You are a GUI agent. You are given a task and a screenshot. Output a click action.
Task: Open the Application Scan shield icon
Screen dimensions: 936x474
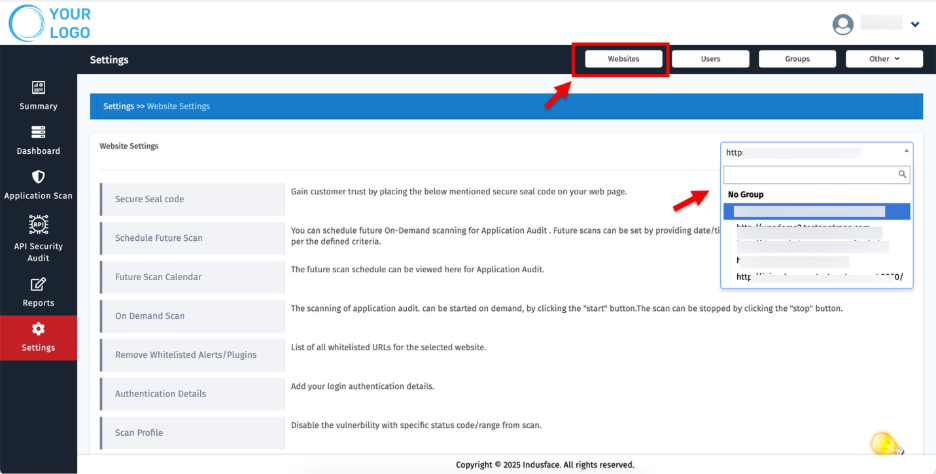(38, 177)
